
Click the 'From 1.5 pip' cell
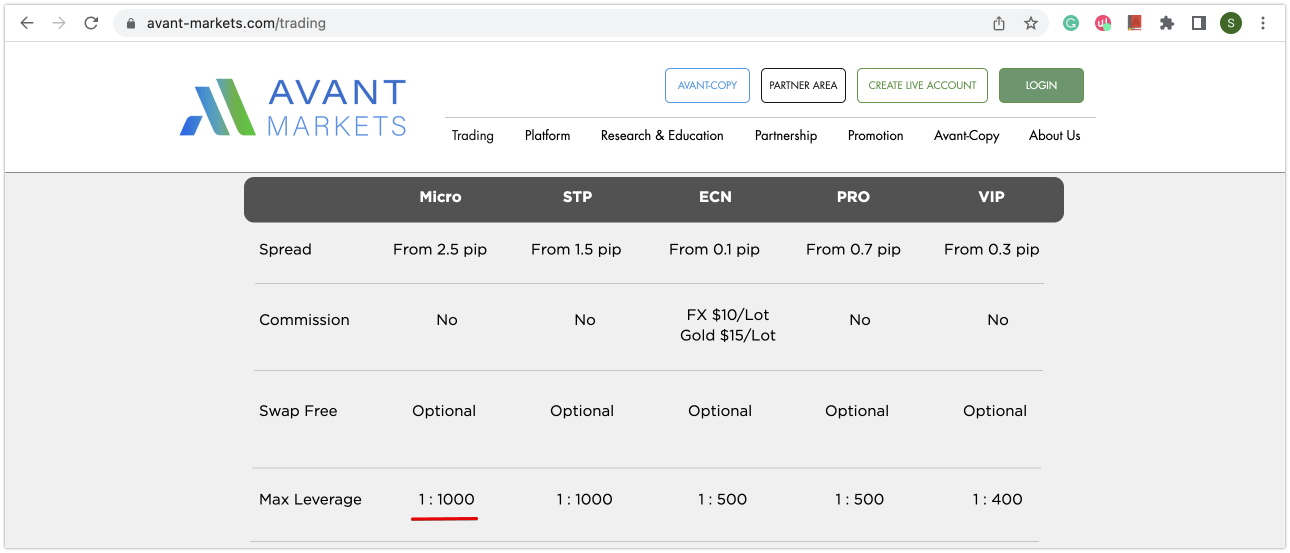tap(576, 249)
